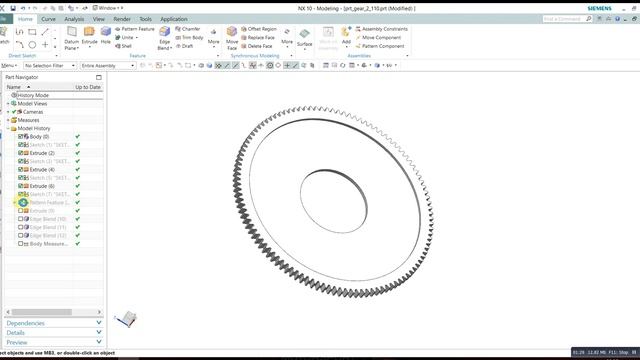Screen dimensions: 640x360
Task: Click the Pattern Feature command
Action: pos(135,29)
